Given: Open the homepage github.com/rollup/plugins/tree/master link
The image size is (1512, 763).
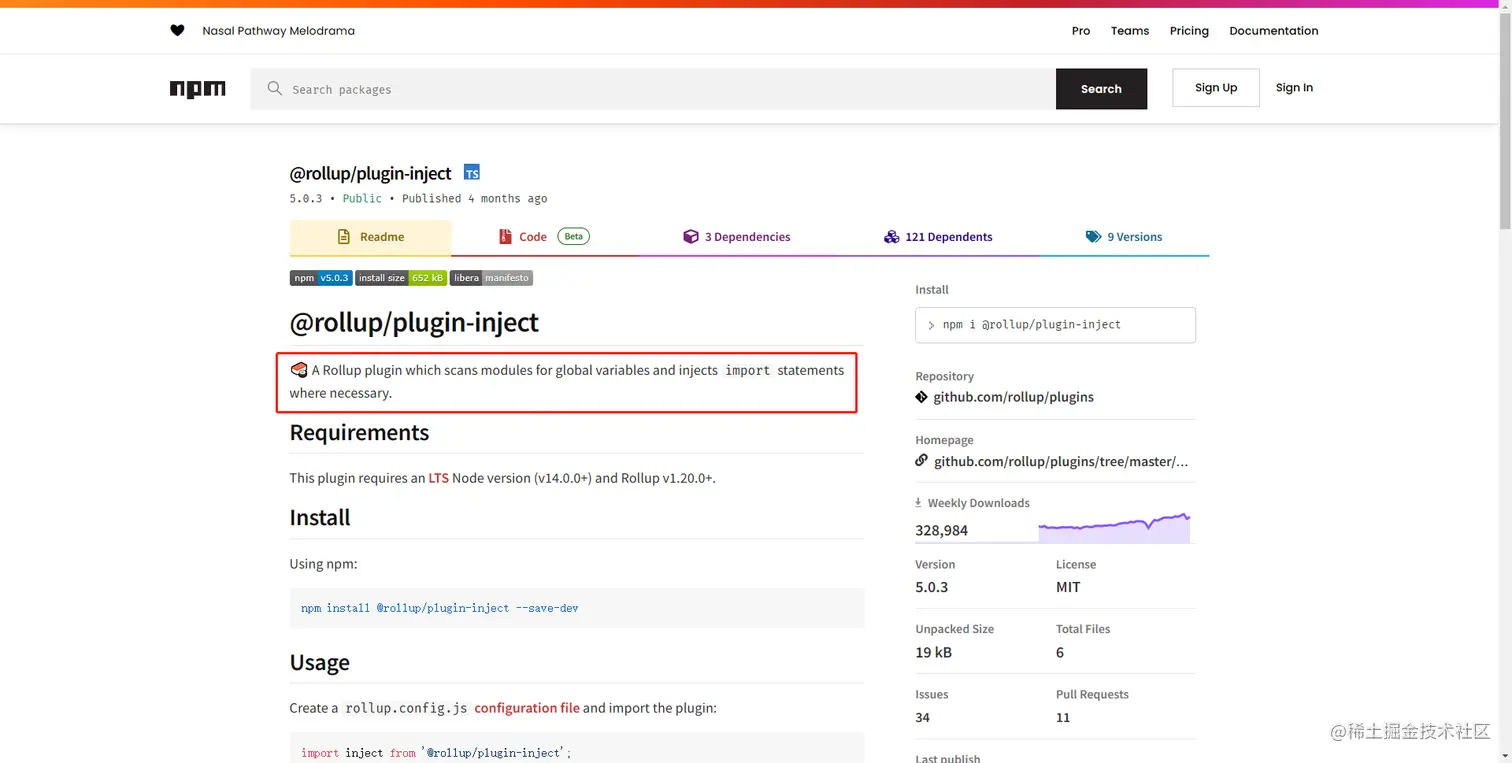Looking at the screenshot, I should [1061, 461].
